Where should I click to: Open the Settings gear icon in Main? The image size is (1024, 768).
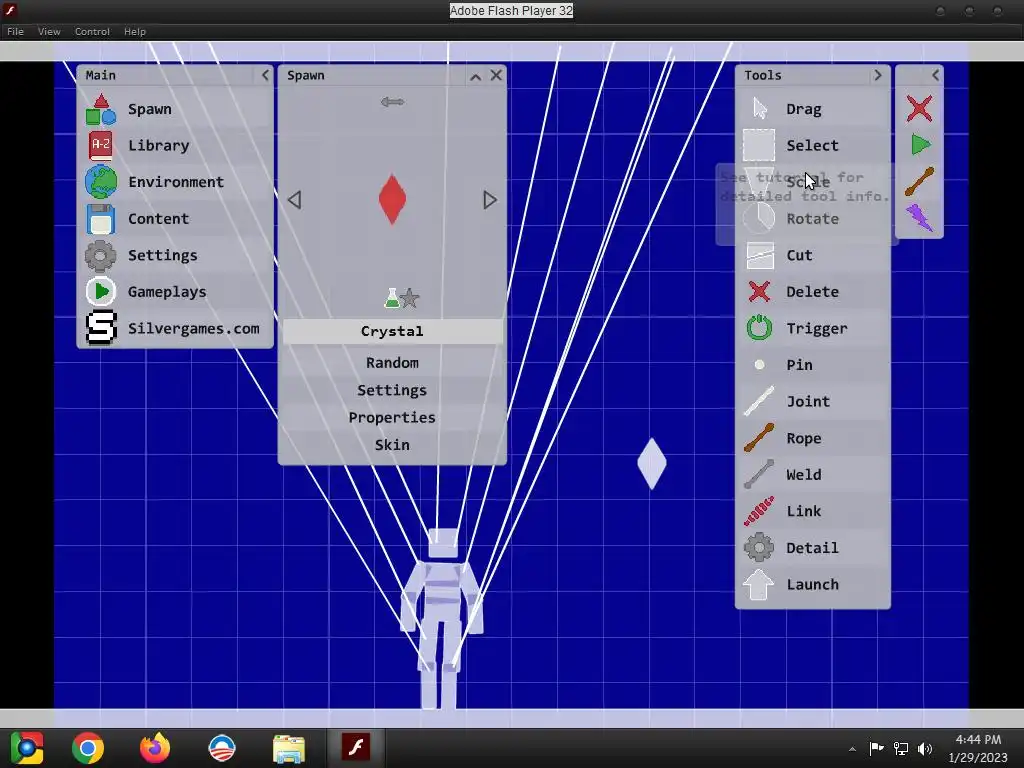[101, 255]
